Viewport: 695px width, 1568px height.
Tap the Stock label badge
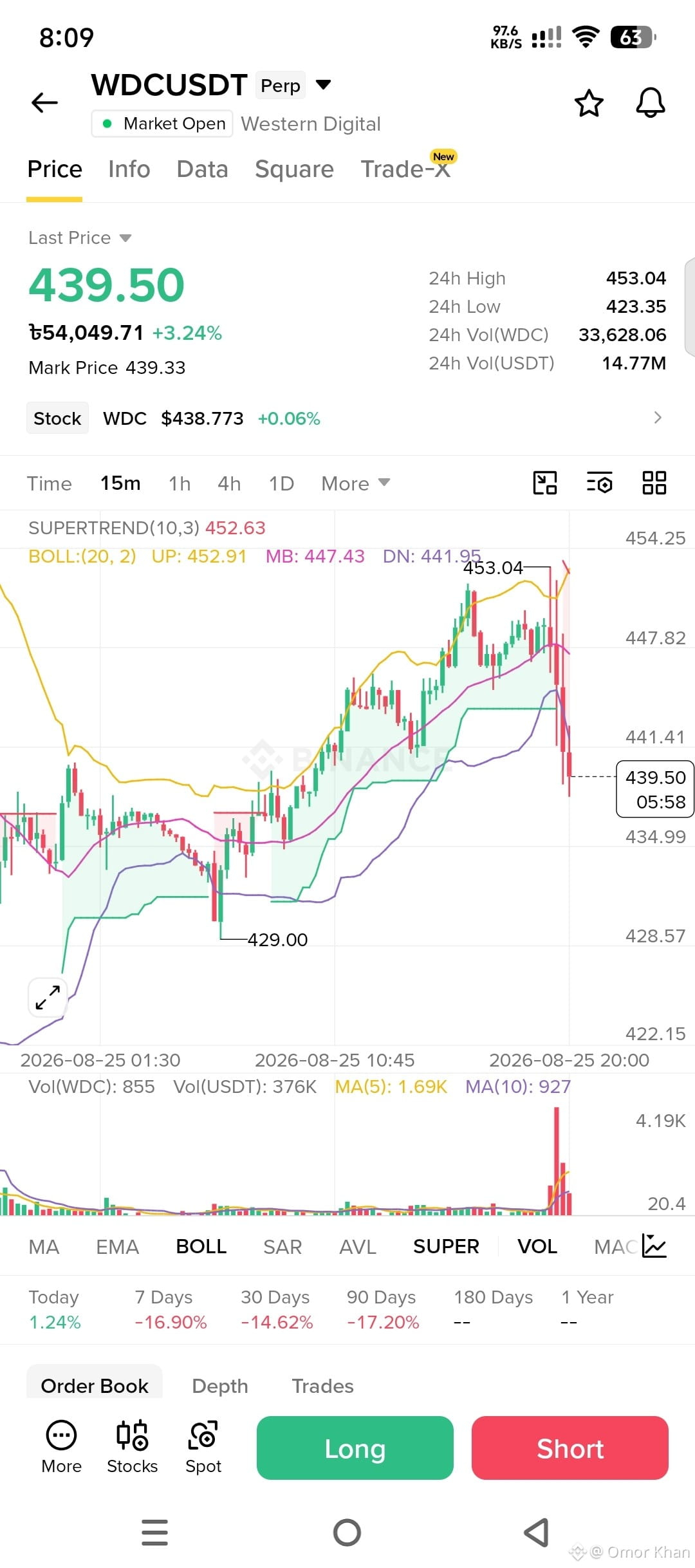click(57, 418)
